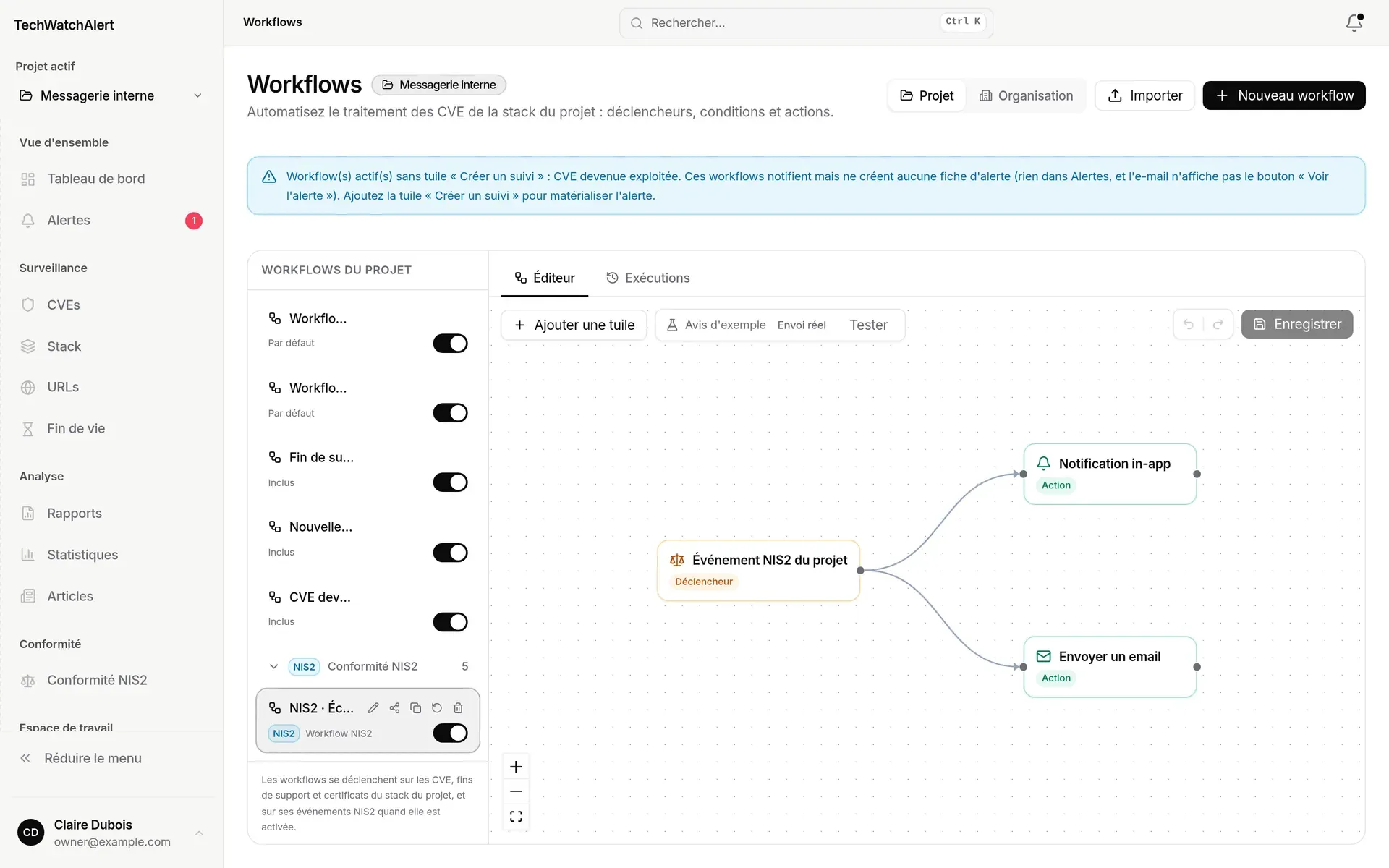Select the Envoyer un email action node

click(x=1110, y=667)
